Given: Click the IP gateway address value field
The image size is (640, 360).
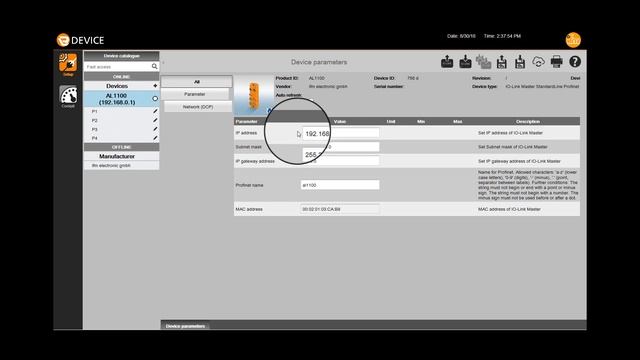Looking at the screenshot, I should coord(340,161).
